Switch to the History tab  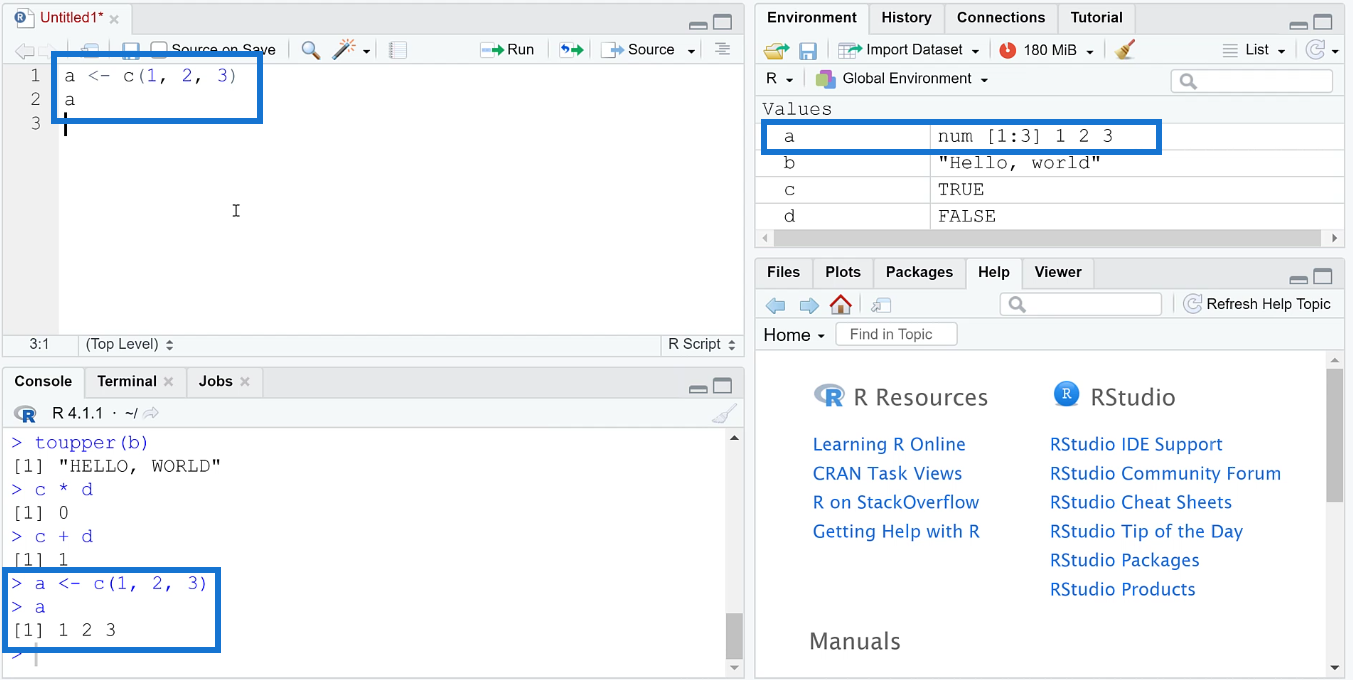(x=906, y=18)
